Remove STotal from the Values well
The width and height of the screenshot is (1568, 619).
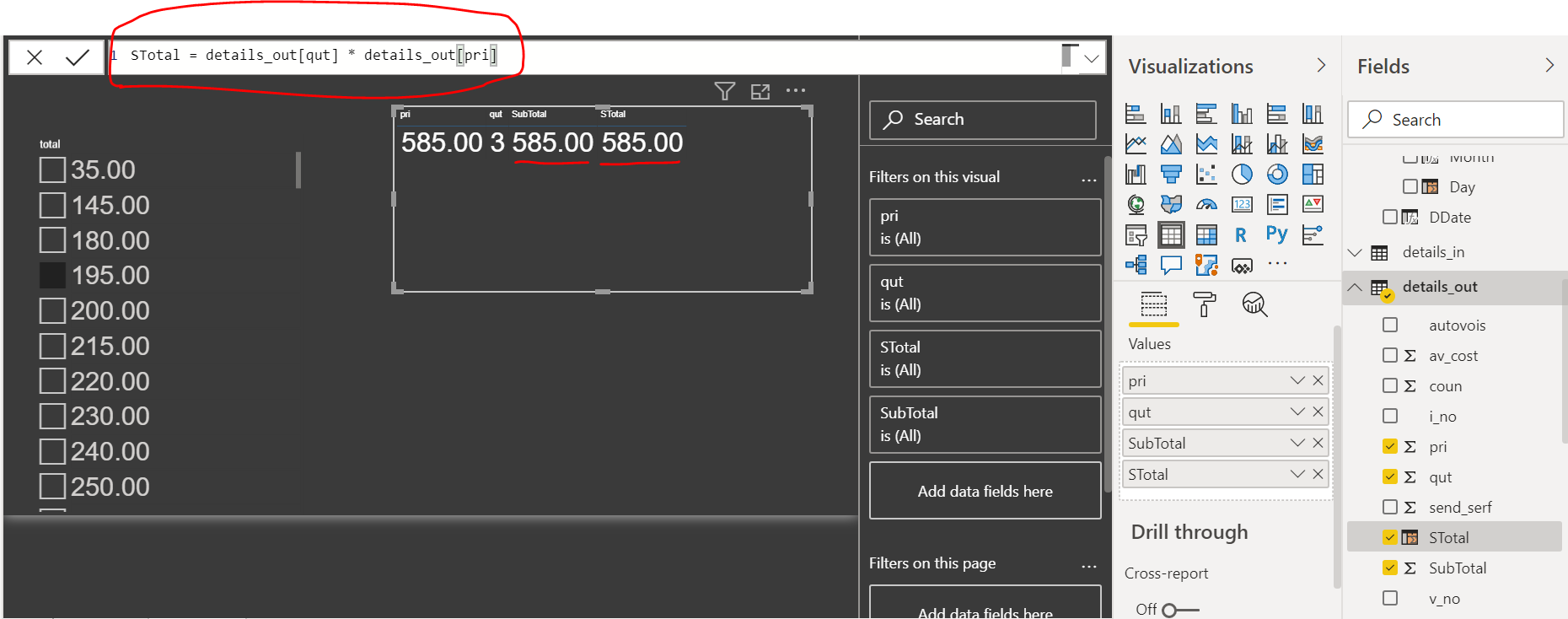1318,475
